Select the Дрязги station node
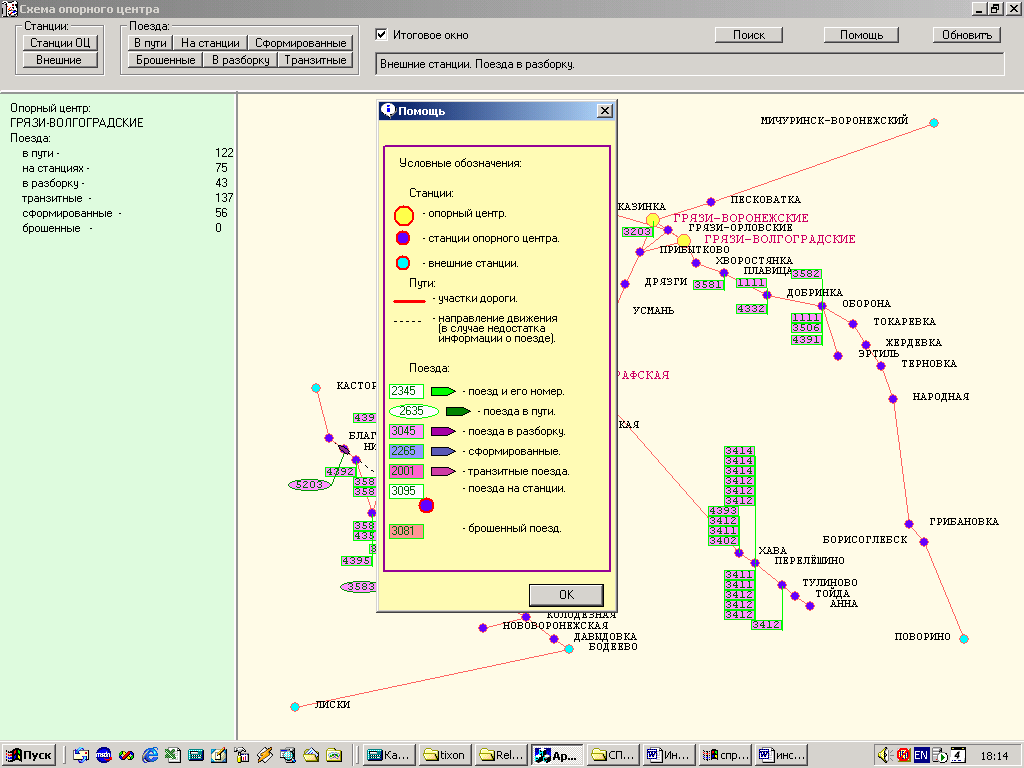This screenshot has width=1024, height=768. (625, 283)
